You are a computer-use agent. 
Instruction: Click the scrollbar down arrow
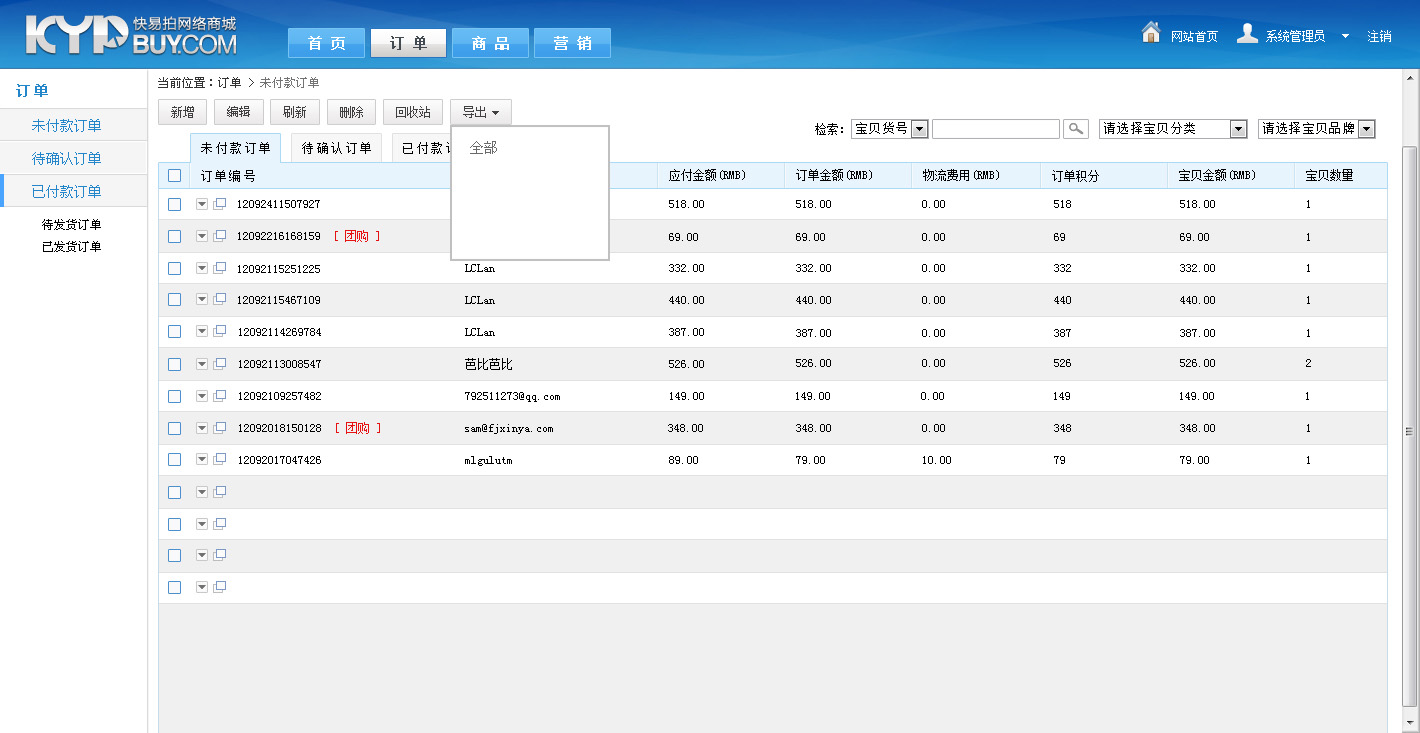[1410, 722]
